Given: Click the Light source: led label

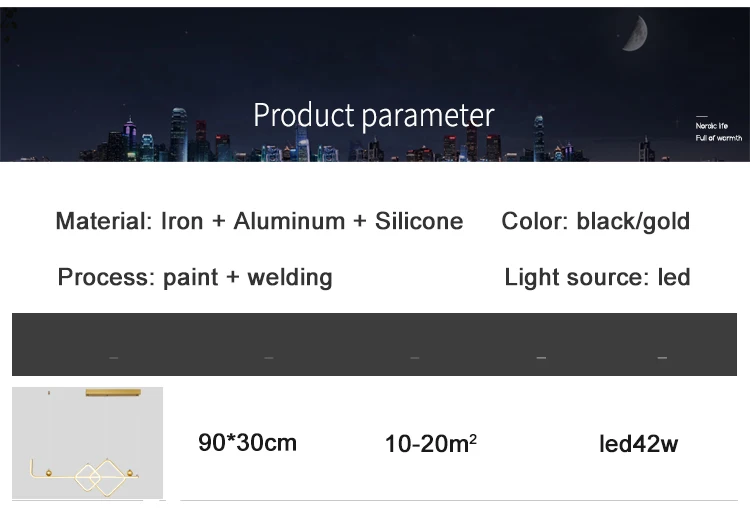Looking at the screenshot, I should point(597,277).
